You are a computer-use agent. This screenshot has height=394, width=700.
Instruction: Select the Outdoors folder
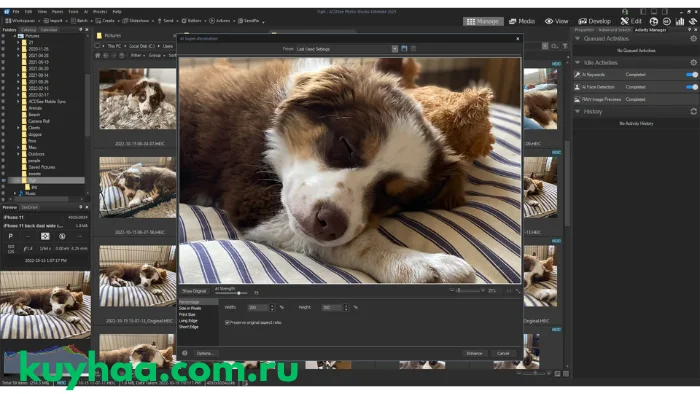36,154
